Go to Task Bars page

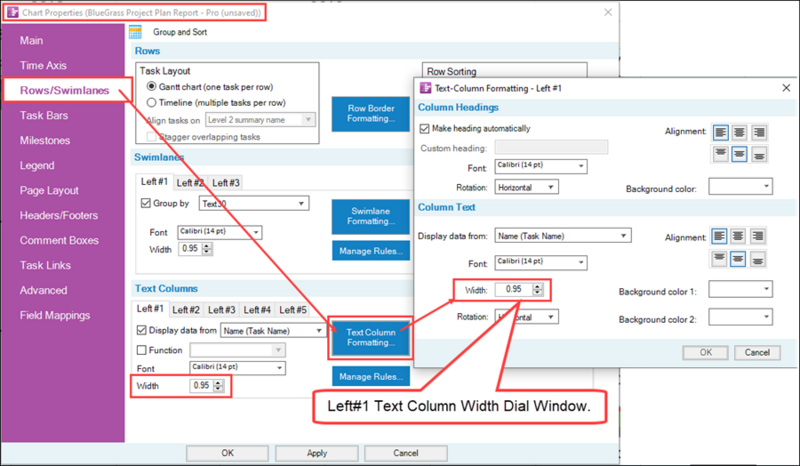[44, 115]
